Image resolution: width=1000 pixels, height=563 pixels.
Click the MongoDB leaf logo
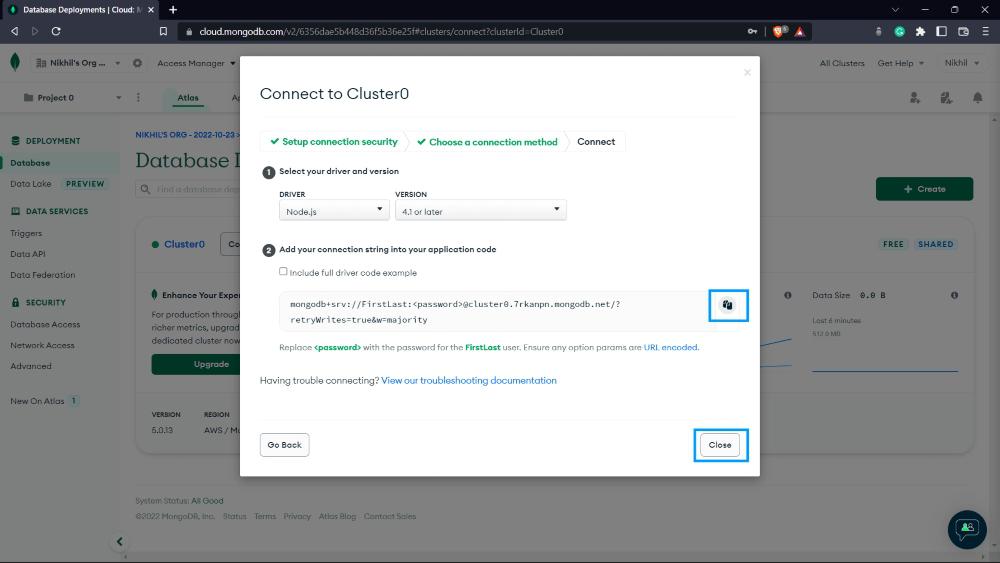point(15,62)
